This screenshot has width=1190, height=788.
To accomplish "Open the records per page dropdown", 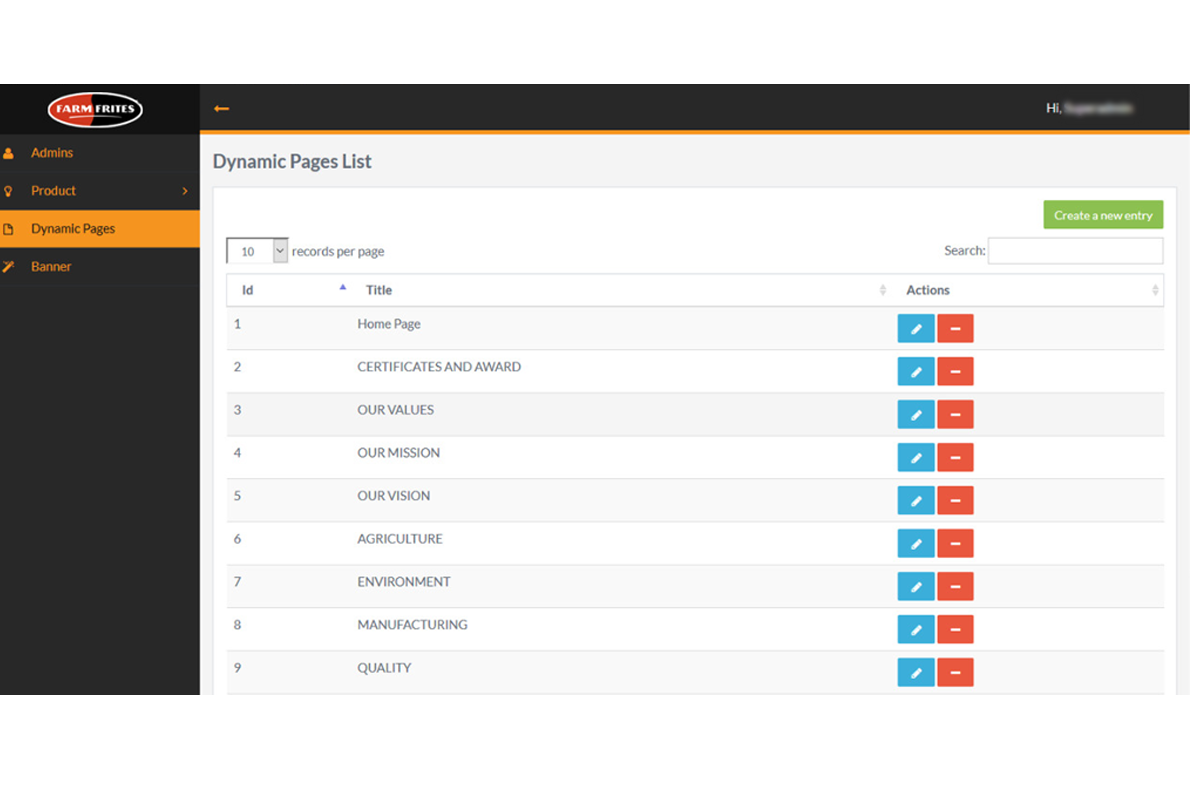I will pyautogui.click(x=257, y=251).
